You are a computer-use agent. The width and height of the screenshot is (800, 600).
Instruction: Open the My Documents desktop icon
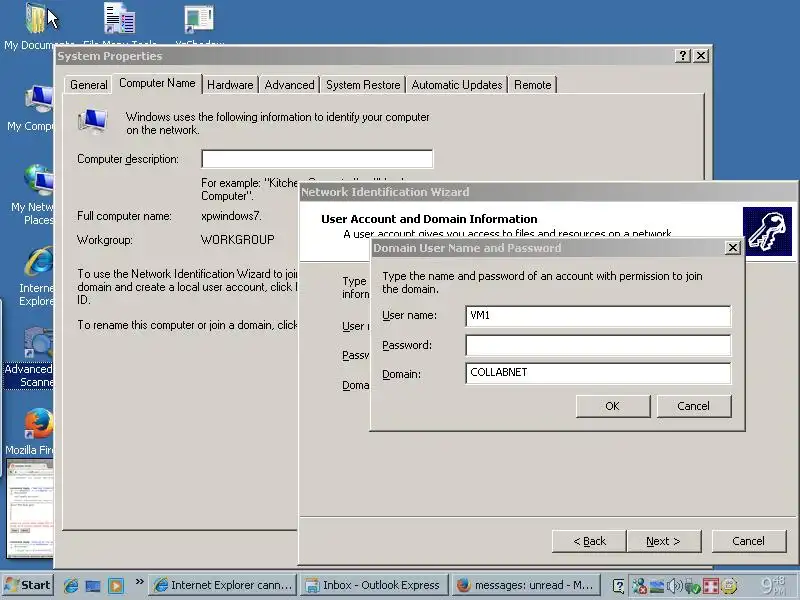pyautogui.click(x=36, y=19)
